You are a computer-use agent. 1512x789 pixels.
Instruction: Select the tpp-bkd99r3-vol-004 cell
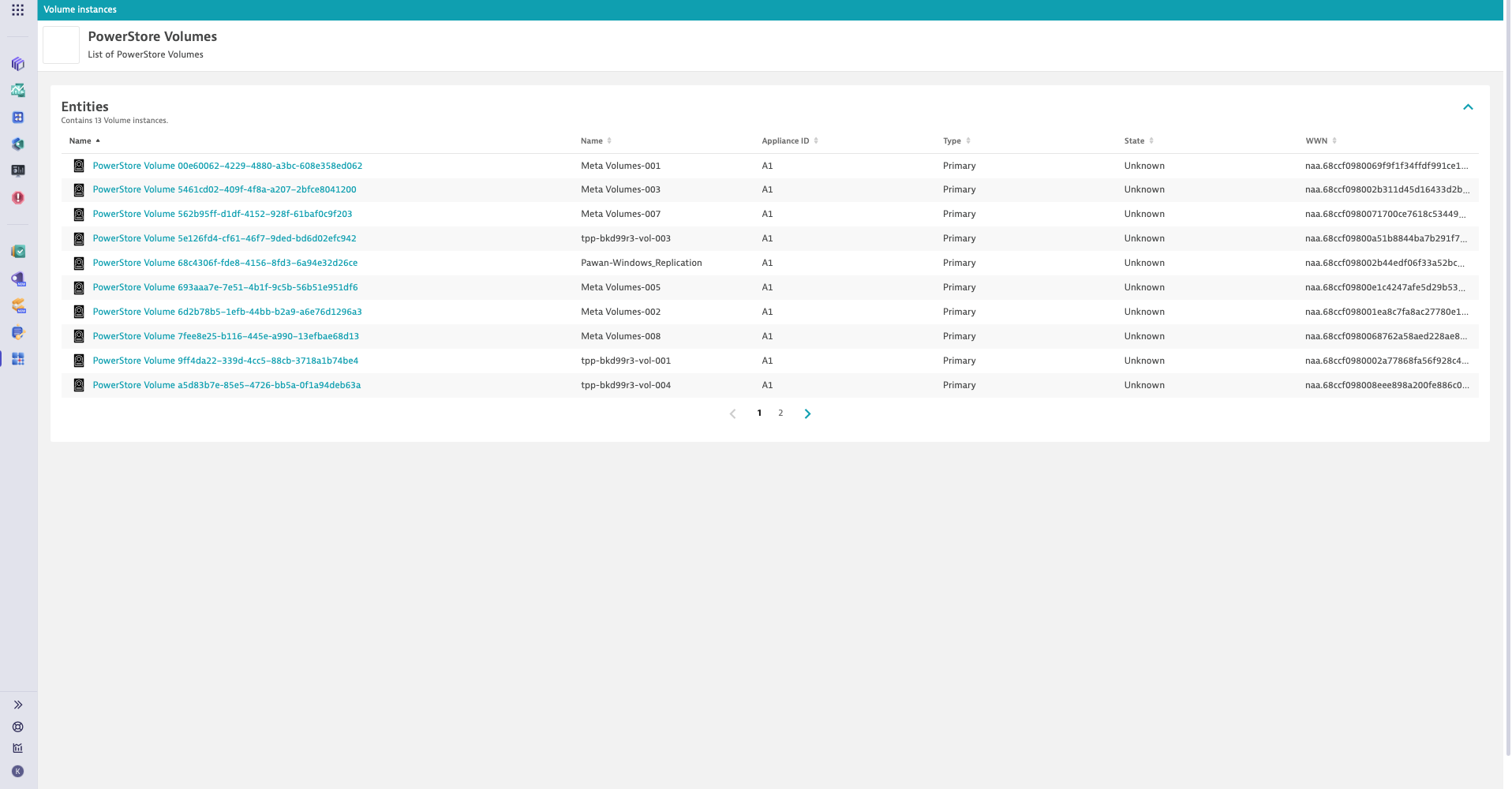tap(626, 385)
